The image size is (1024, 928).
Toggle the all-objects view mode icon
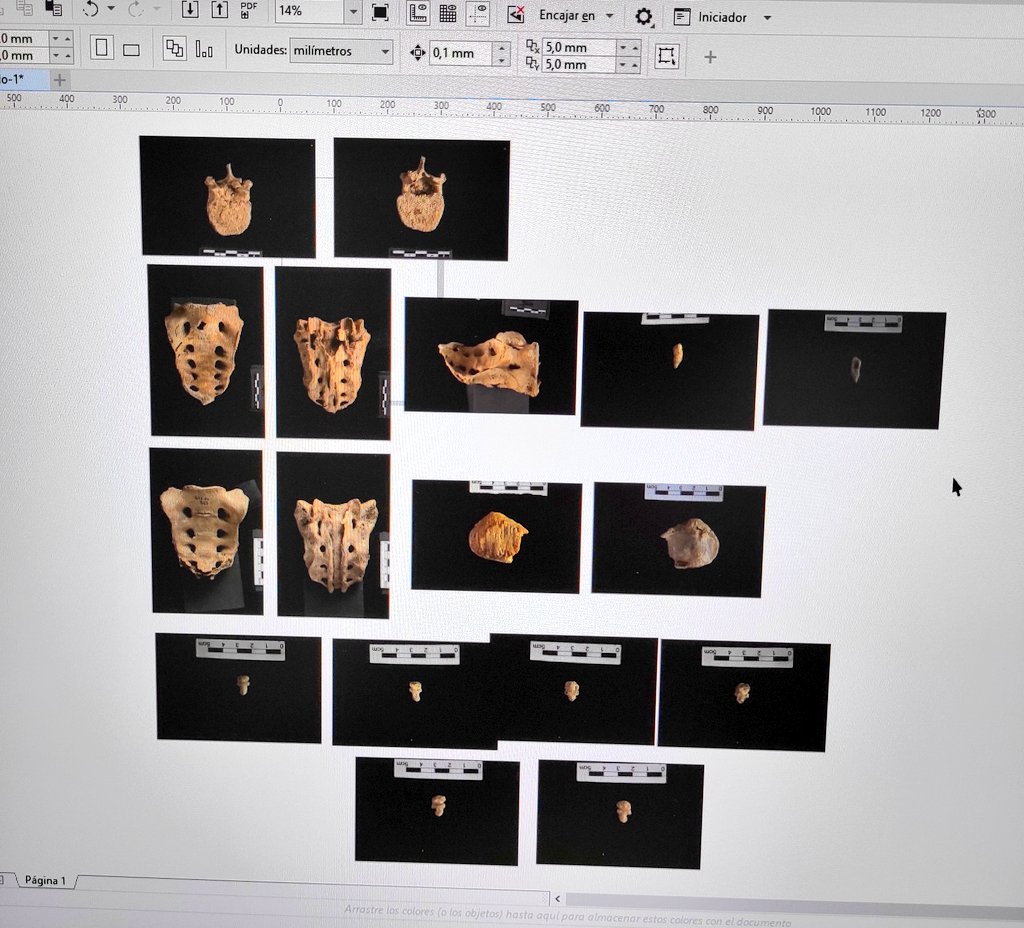coord(173,50)
